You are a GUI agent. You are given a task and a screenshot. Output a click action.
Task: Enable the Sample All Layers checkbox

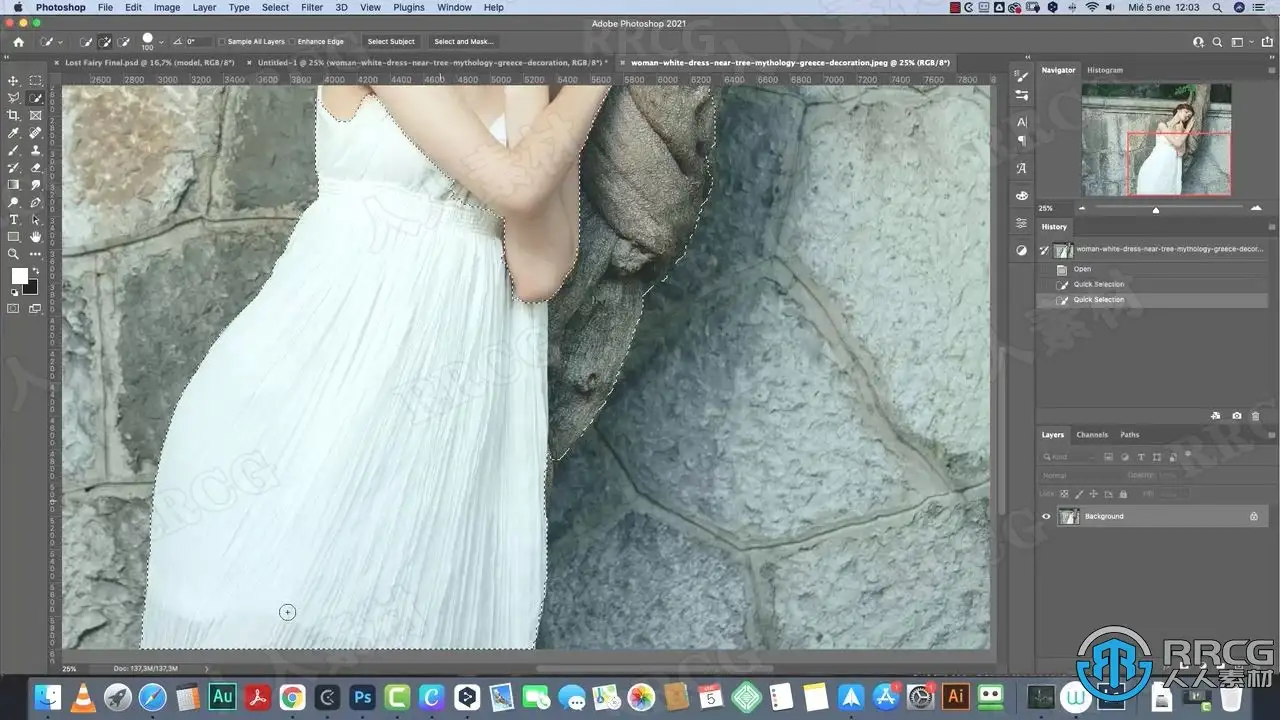223,42
